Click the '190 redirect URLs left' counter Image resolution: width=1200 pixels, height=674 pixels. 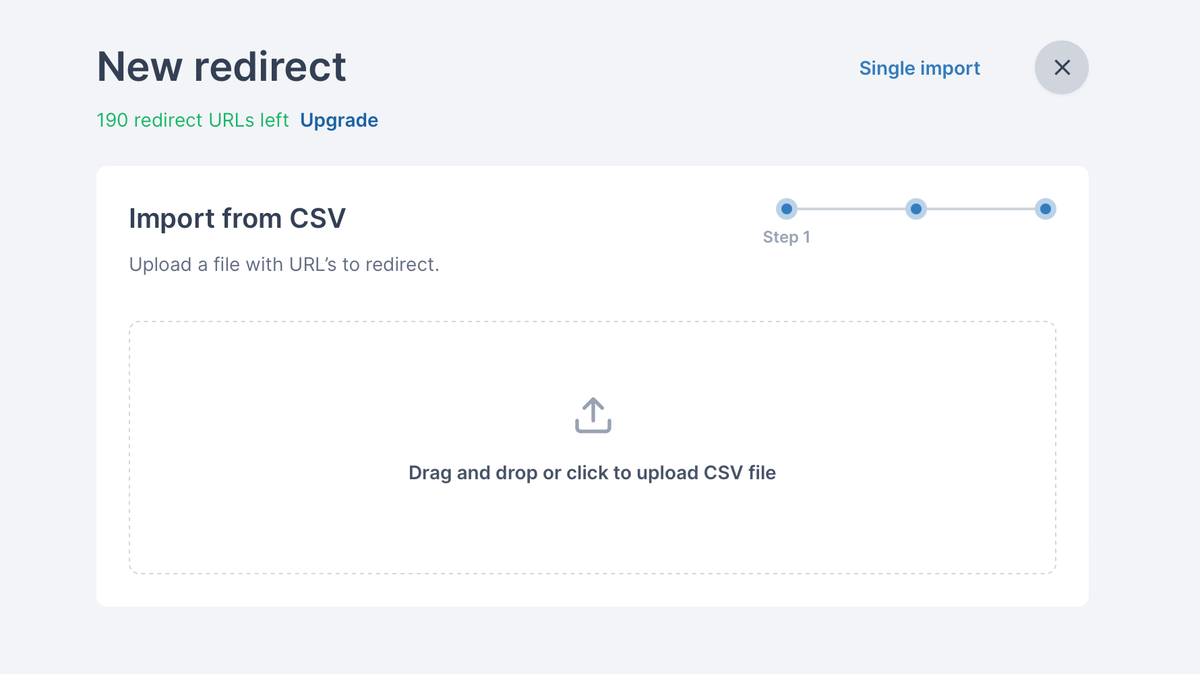pyautogui.click(x=192, y=120)
